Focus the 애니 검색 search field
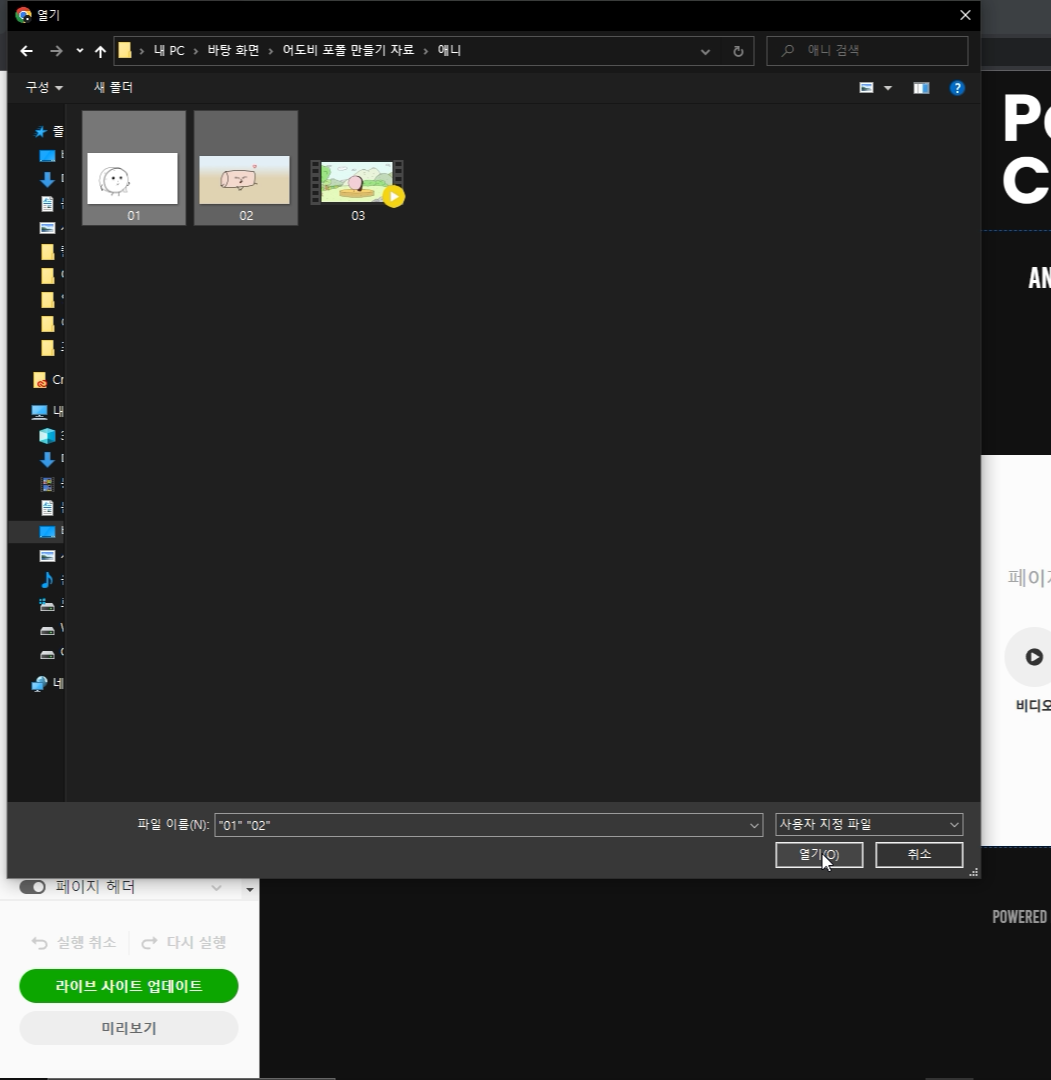 tap(867, 51)
